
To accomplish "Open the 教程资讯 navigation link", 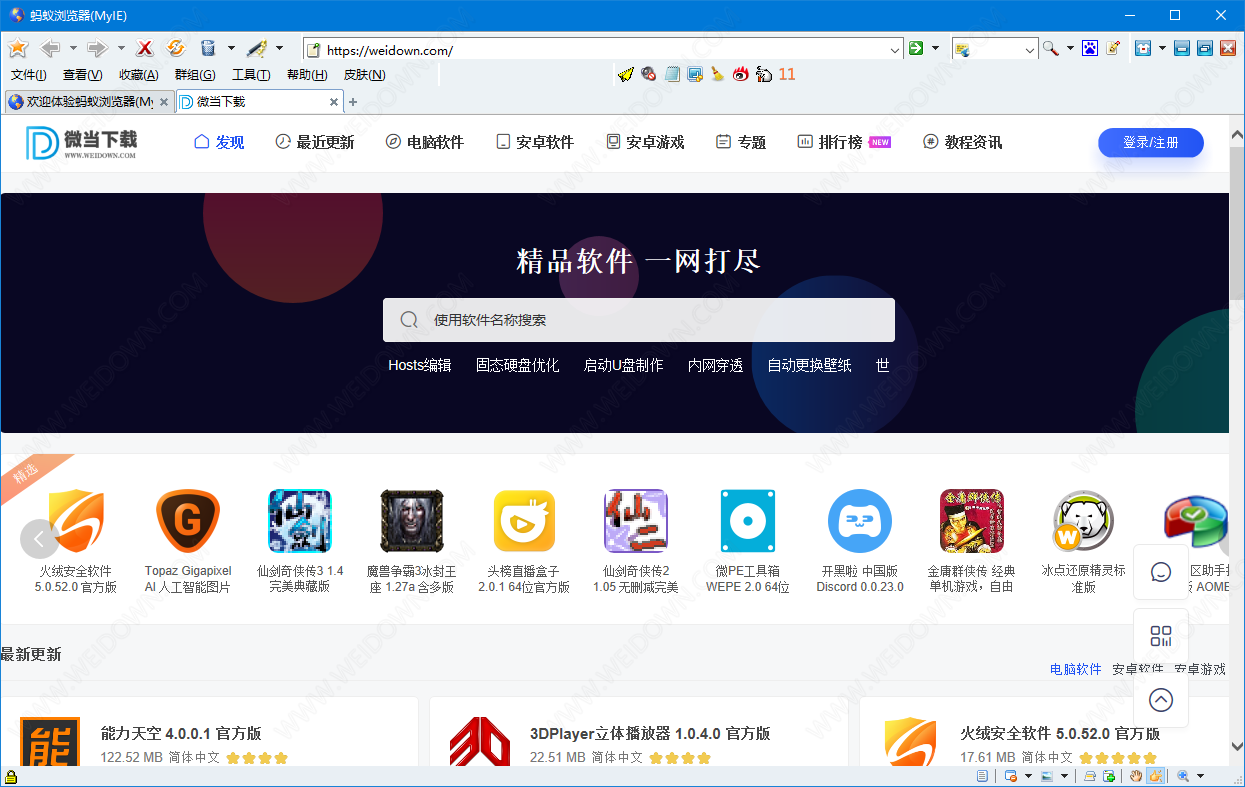I will click(x=962, y=142).
